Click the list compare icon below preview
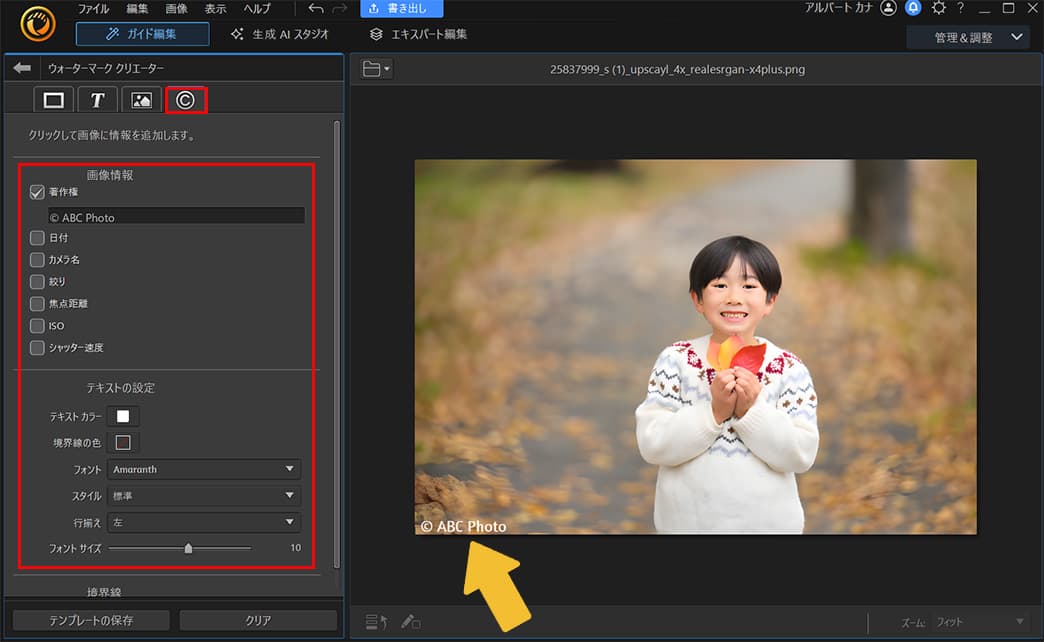This screenshot has height=642, width=1044. pyautogui.click(x=376, y=622)
